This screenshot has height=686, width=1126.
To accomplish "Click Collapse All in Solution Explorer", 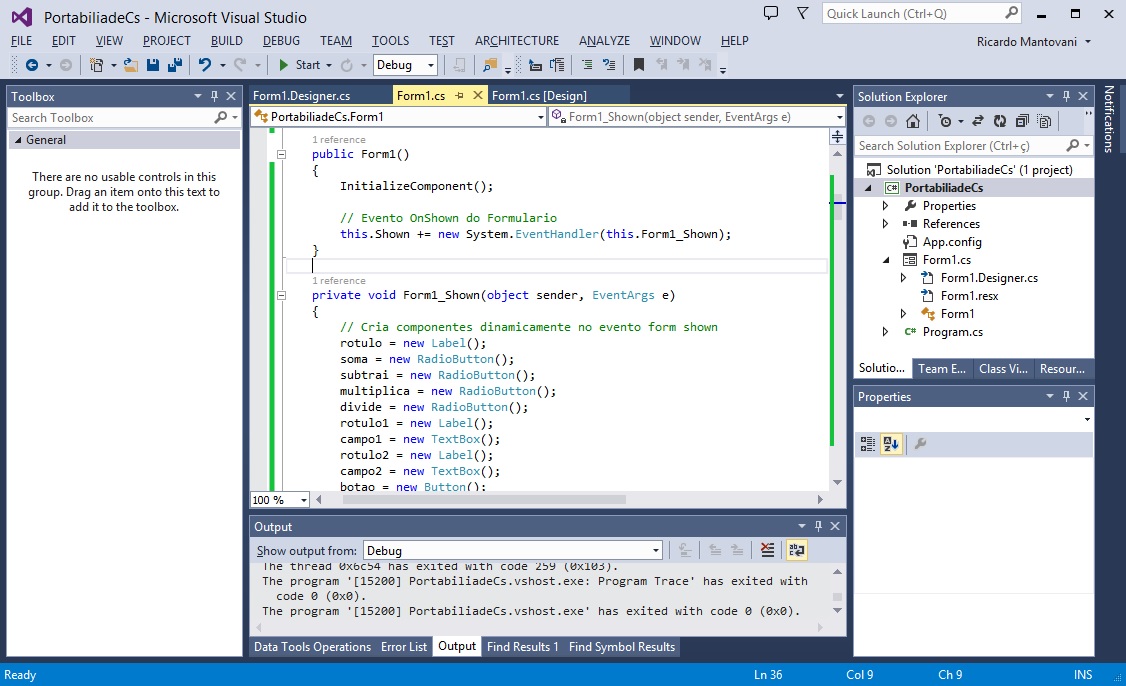I will coord(1021,121).
